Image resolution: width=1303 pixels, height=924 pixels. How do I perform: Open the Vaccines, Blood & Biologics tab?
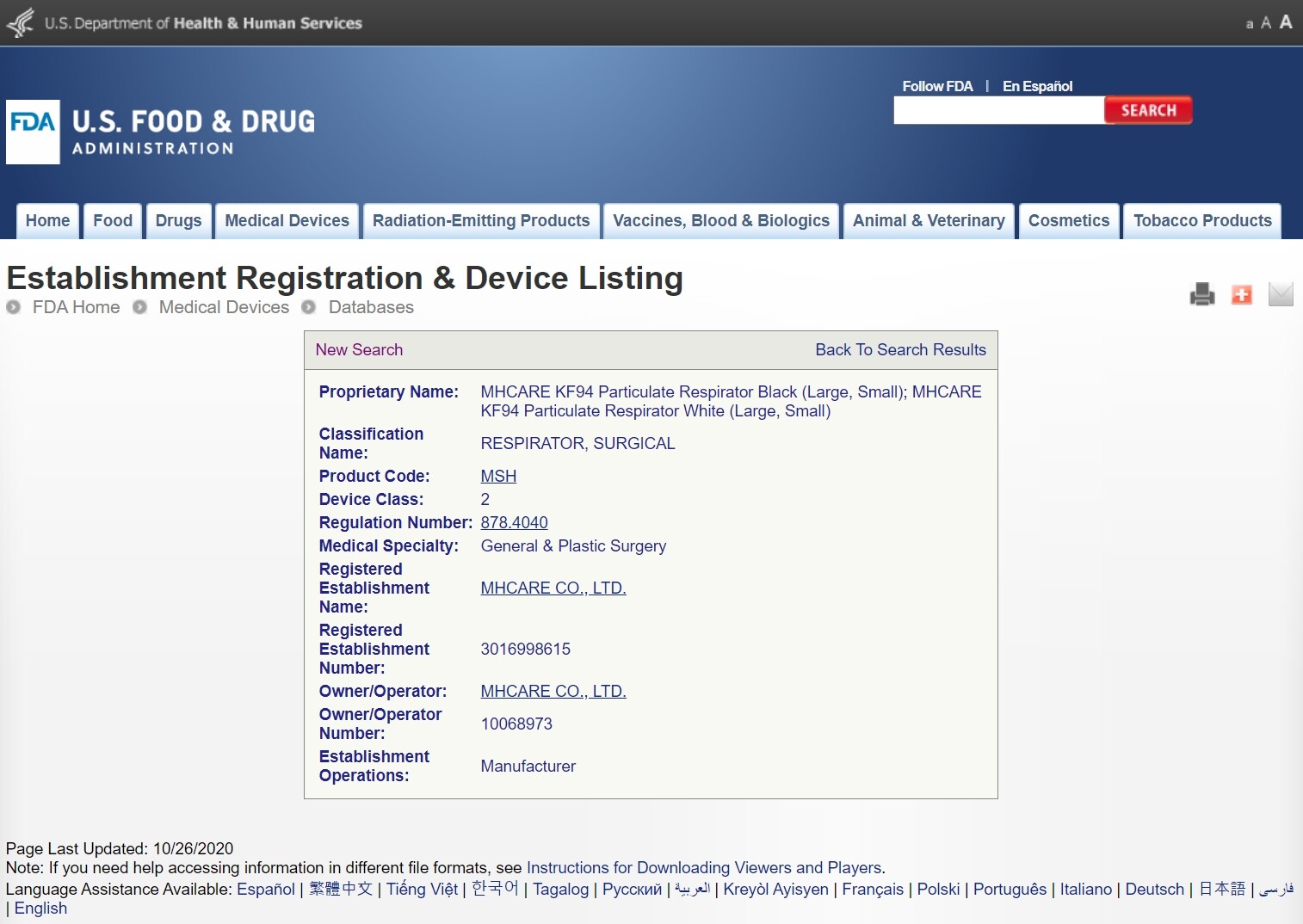pos(721,221)
